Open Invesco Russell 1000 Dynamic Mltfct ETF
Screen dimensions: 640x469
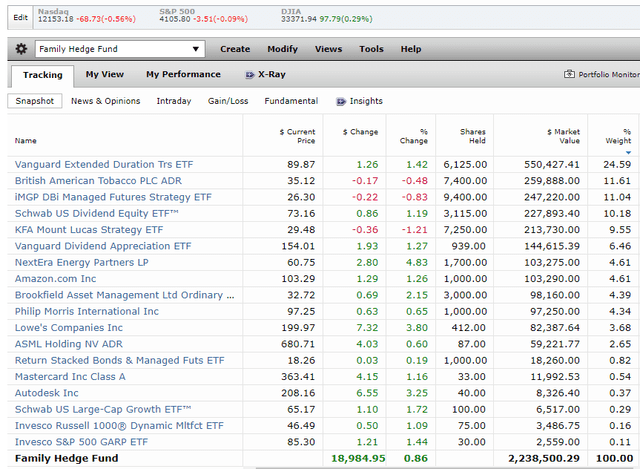(x=120, y=426)
